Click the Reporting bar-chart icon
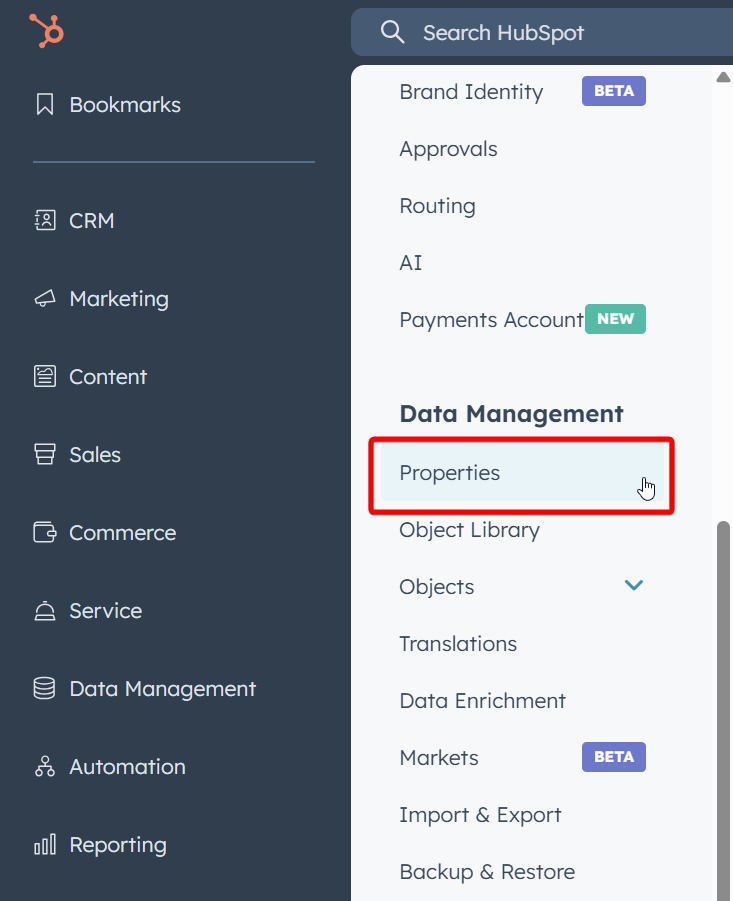733x901 pixels. pos(45,845)
